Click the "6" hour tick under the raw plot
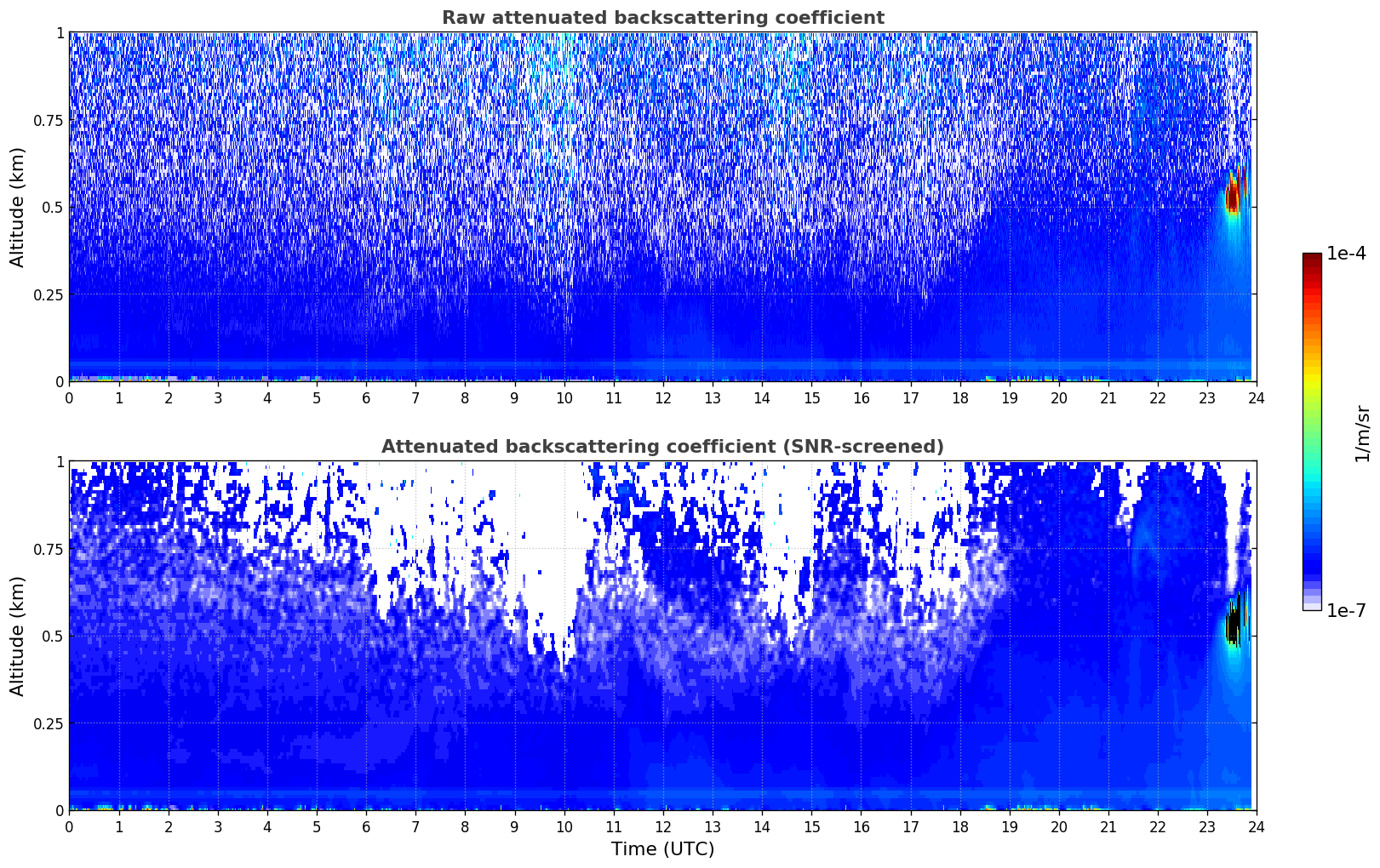This screenshot has width=1380, height=868. click(x=366, y=397)
